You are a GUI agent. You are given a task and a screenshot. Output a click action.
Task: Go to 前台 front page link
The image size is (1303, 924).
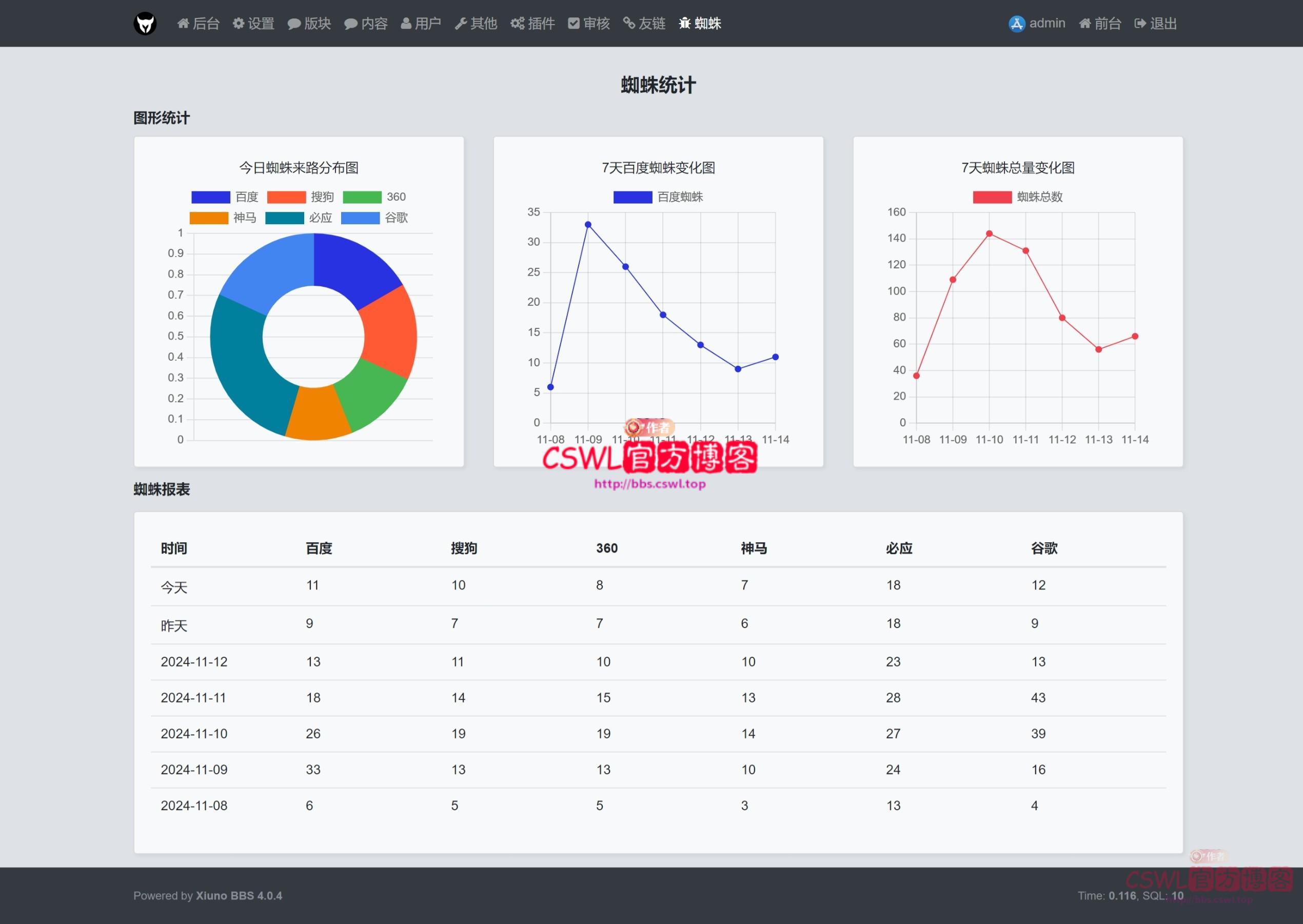point(1100,23)
